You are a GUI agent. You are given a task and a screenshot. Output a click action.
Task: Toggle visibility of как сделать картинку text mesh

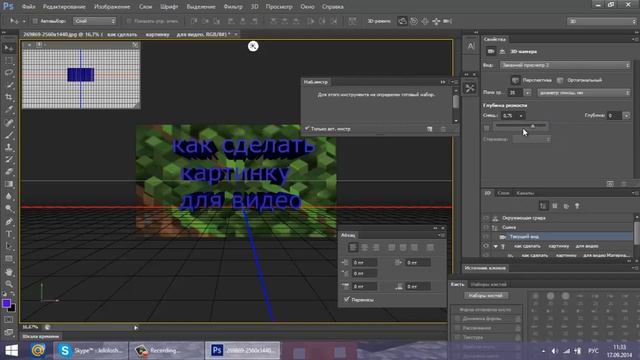486,246
